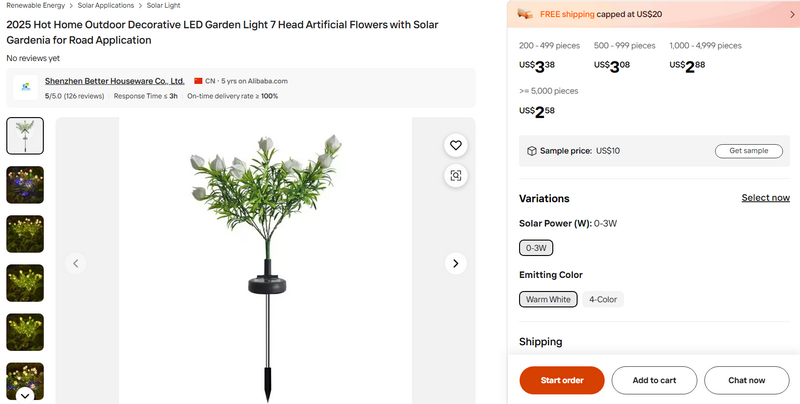
Task: Click the sample price box icon
Action: click(531, 151)
